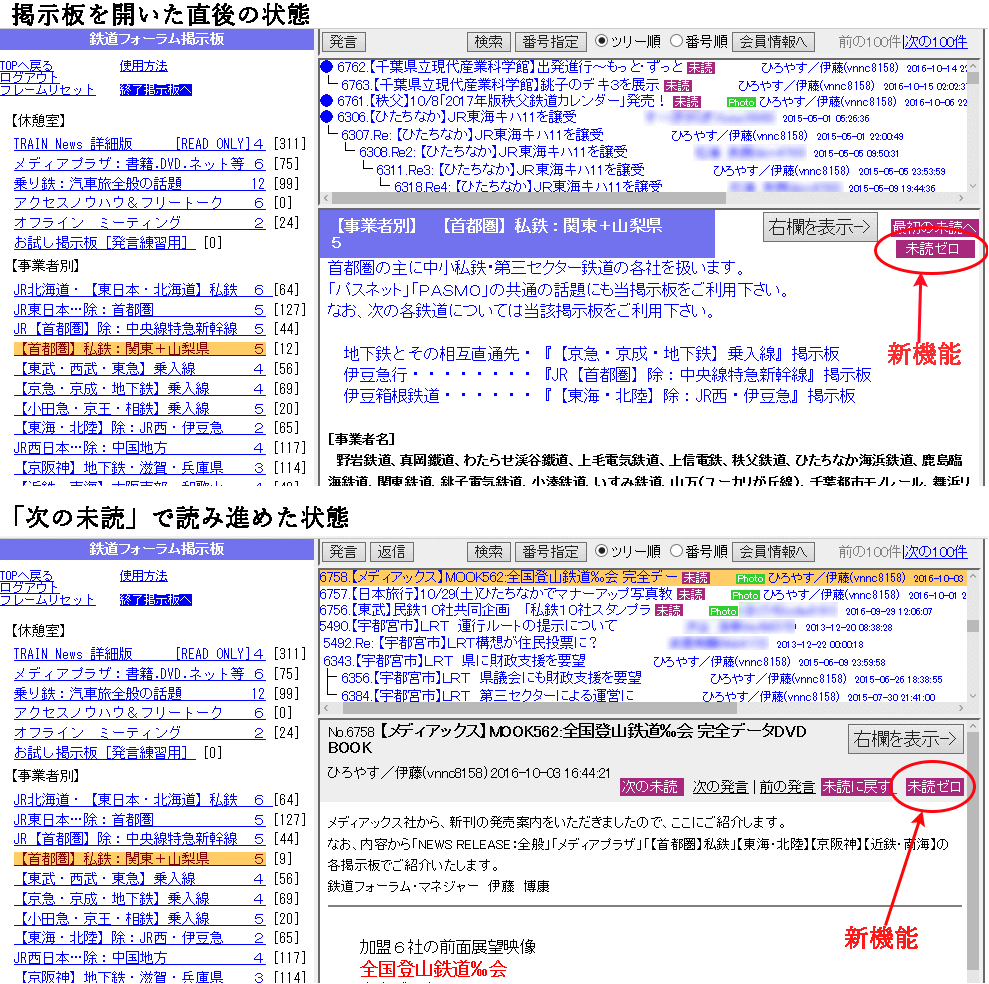Click 番号指定 button in the 掲示板を開いた直後 screenshot
Viewport: 989px width, 984px height.
(x=551, y=42)
